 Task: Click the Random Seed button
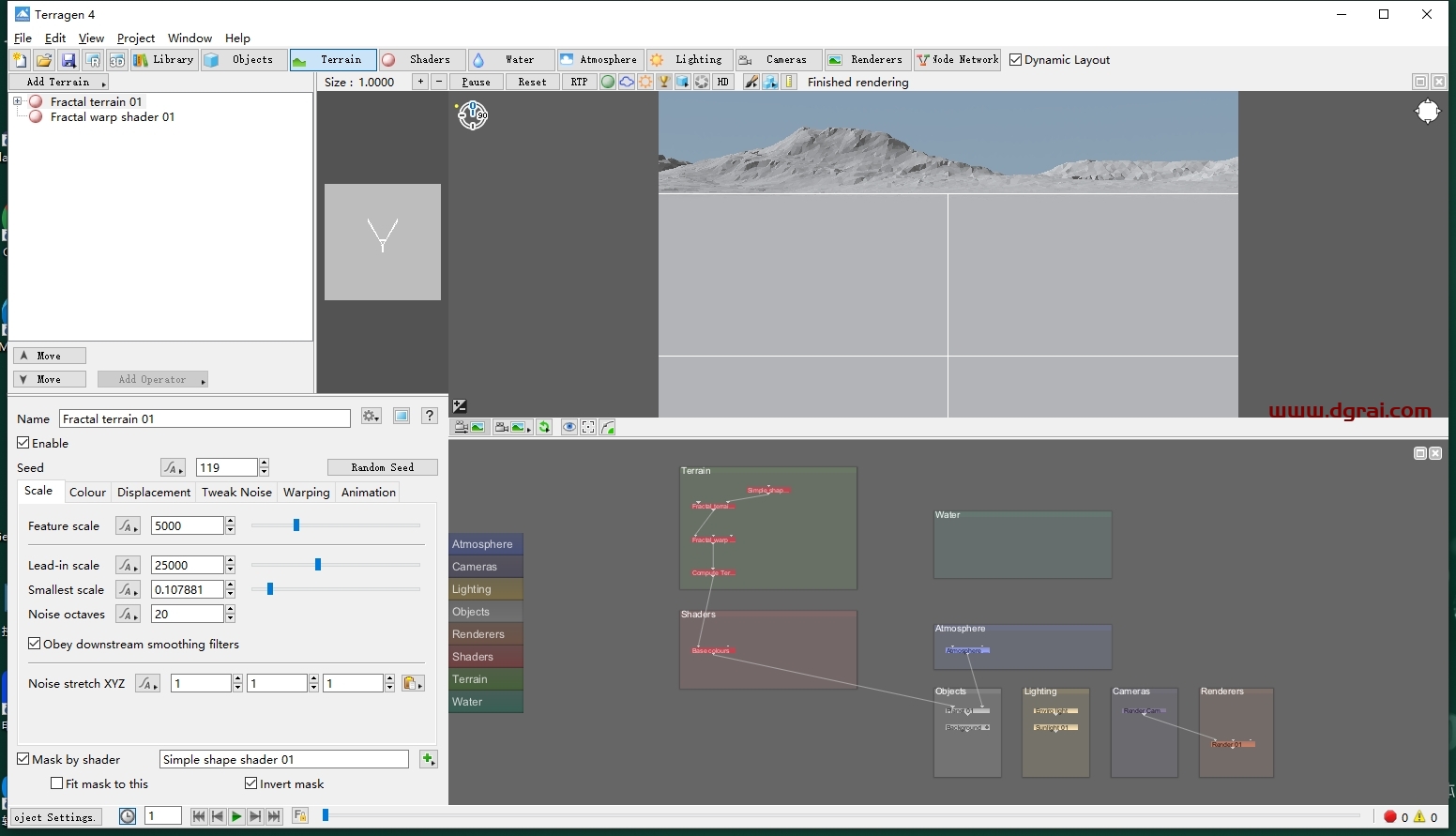coord(382,467)
